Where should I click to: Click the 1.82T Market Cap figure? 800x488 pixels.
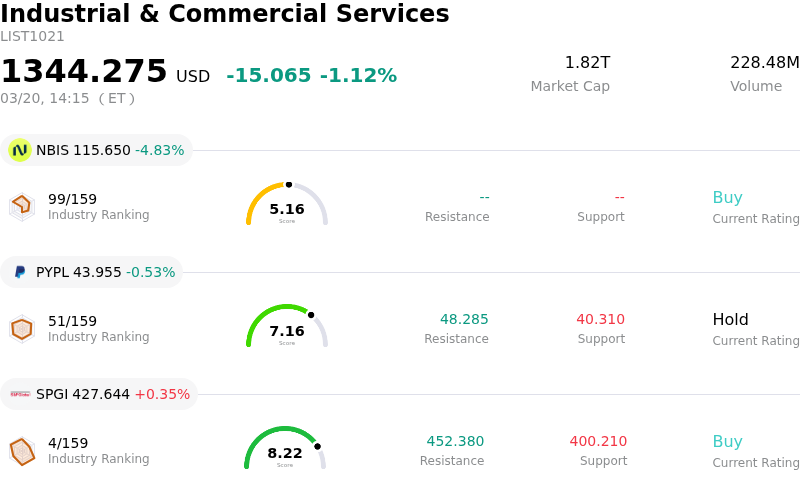pos(587,63)
